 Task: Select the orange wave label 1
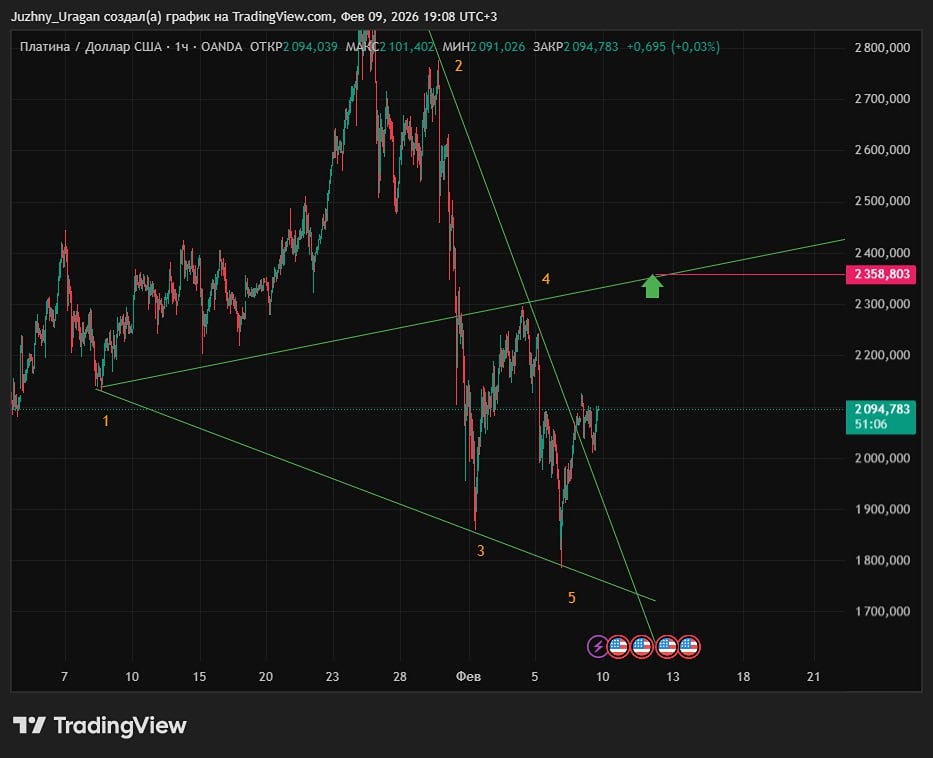(106, 421)
